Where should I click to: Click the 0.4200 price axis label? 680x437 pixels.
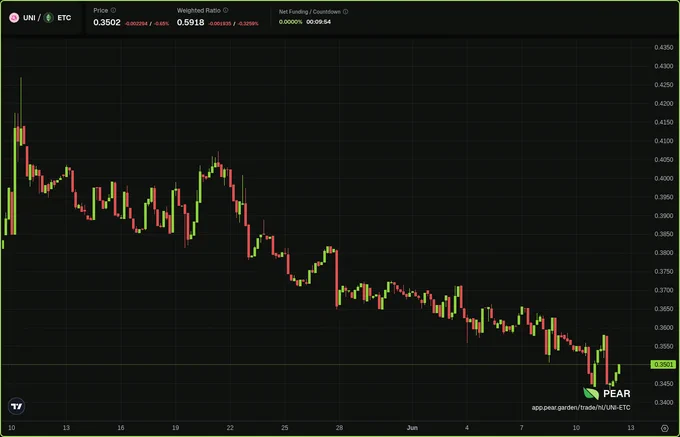(x=664, y=103)
